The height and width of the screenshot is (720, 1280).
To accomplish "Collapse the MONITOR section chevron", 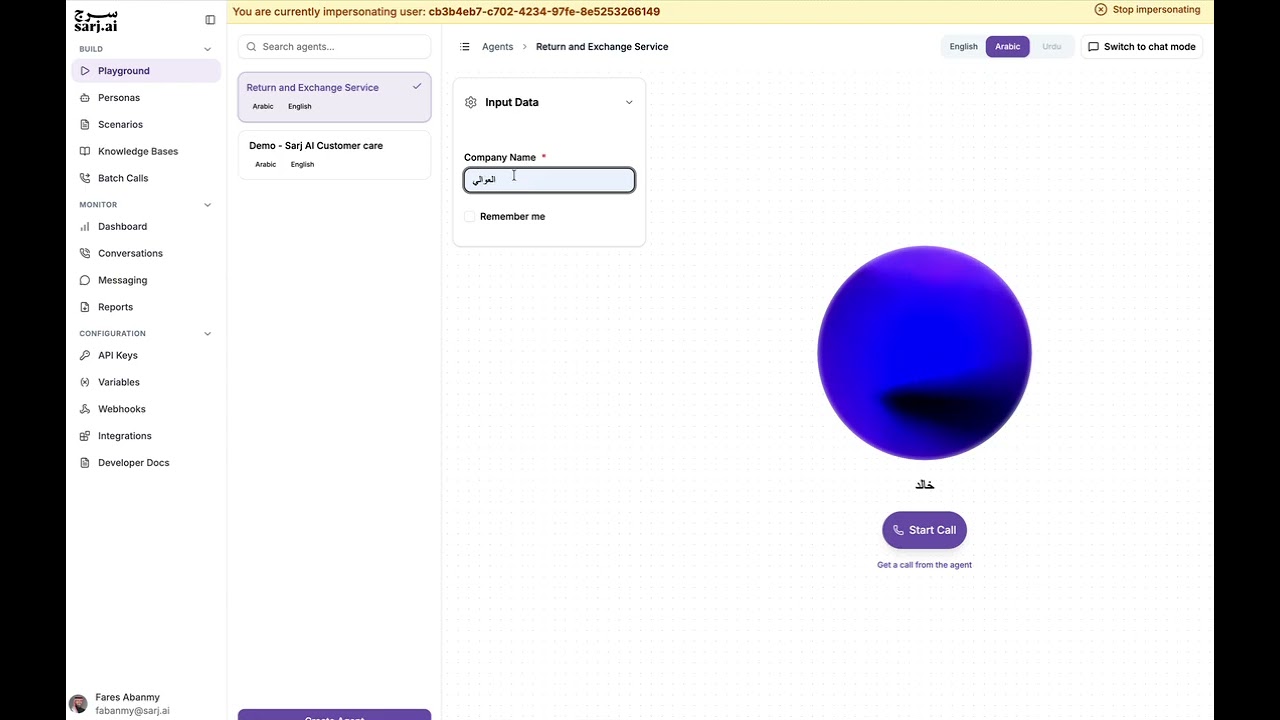I will click(208, 205).
